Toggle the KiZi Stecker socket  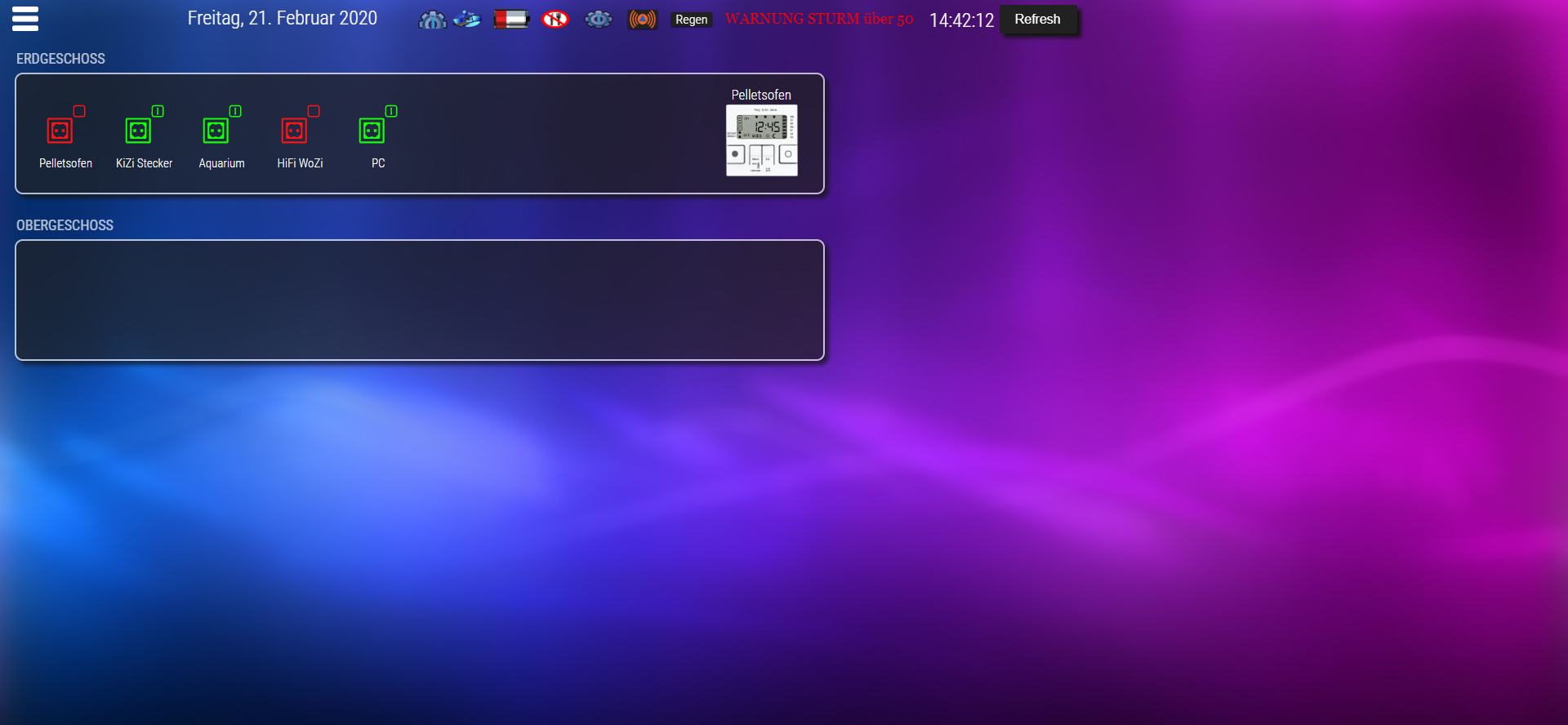pyautogui.click(x=139, y=131)
